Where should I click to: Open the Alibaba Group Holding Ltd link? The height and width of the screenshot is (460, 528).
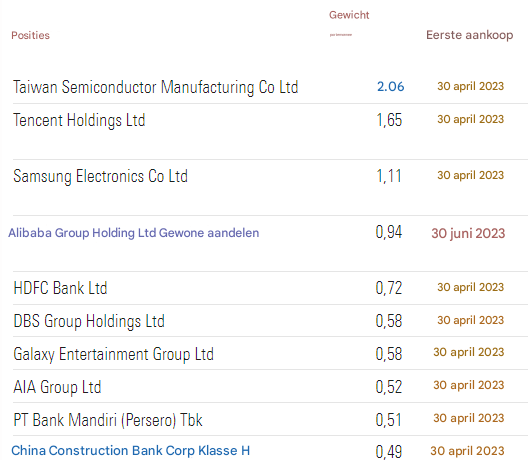point(134,233)
